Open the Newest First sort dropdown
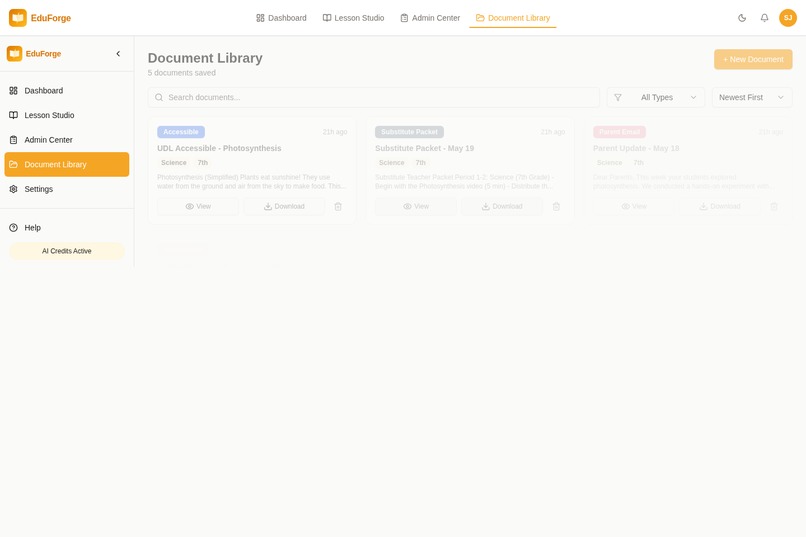The width and height of the screenshot is (806, 537). [x=752, y=97]
